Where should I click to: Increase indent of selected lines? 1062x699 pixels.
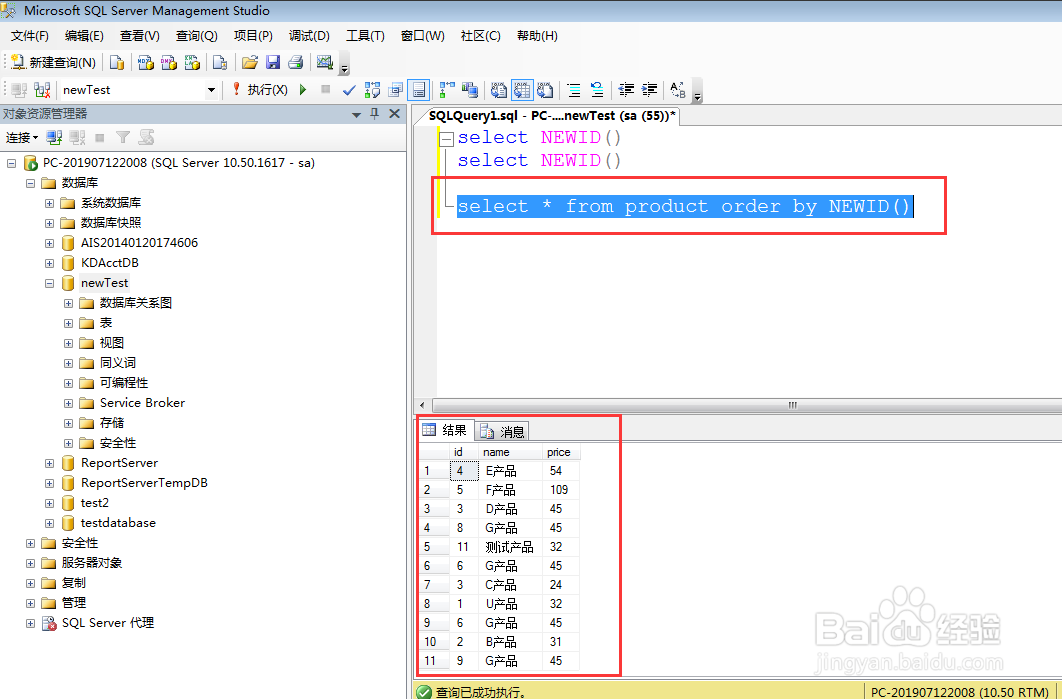(x=649, y=89)
